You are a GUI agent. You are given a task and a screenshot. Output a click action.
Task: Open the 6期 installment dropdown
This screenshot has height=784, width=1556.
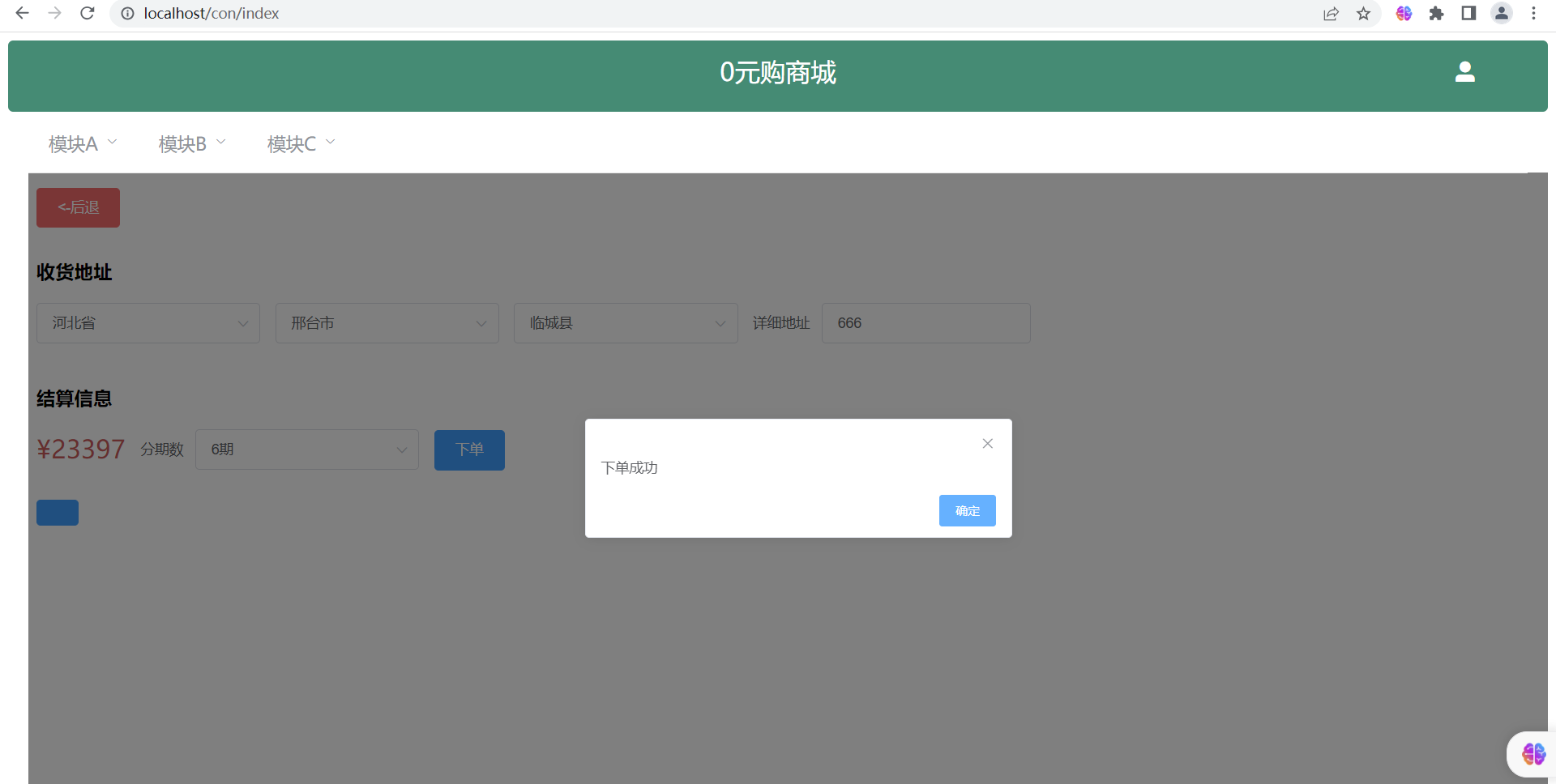click(307, 450)
